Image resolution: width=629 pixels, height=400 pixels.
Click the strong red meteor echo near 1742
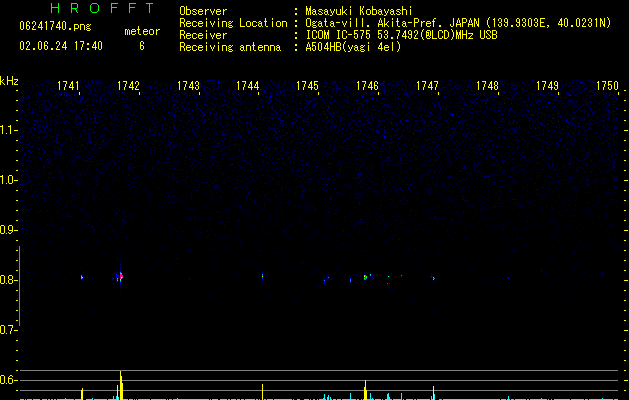pyautogui.click(x=120, y=276)
